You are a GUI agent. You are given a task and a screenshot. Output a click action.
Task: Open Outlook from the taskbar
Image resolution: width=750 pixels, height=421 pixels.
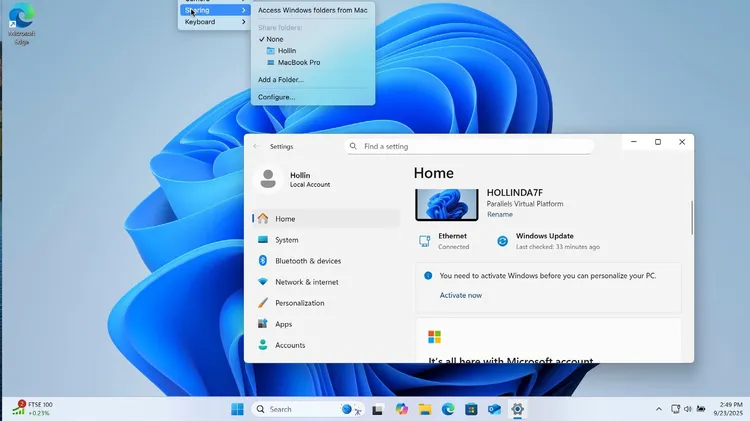(x=494, y=409)
